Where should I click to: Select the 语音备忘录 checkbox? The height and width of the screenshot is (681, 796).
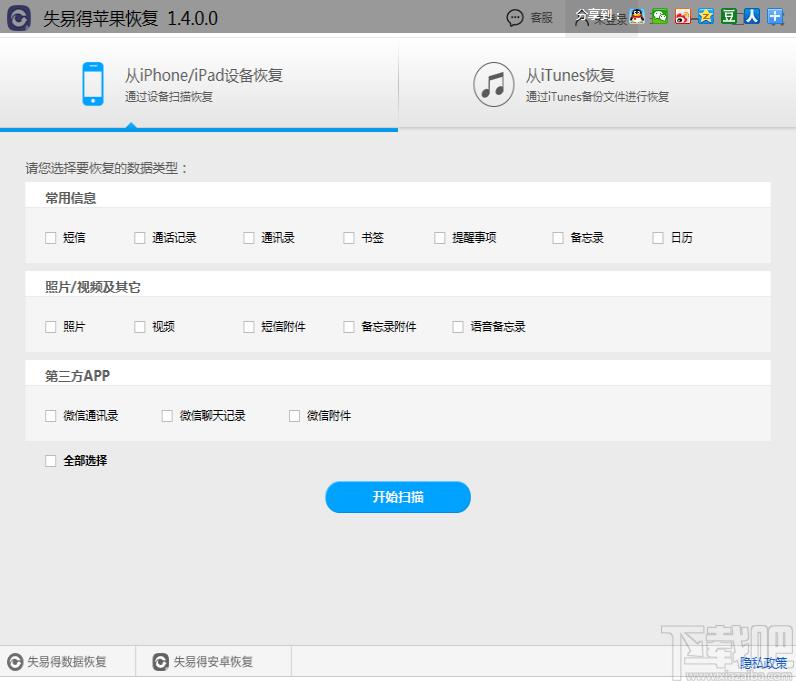(x=458, y=327)
